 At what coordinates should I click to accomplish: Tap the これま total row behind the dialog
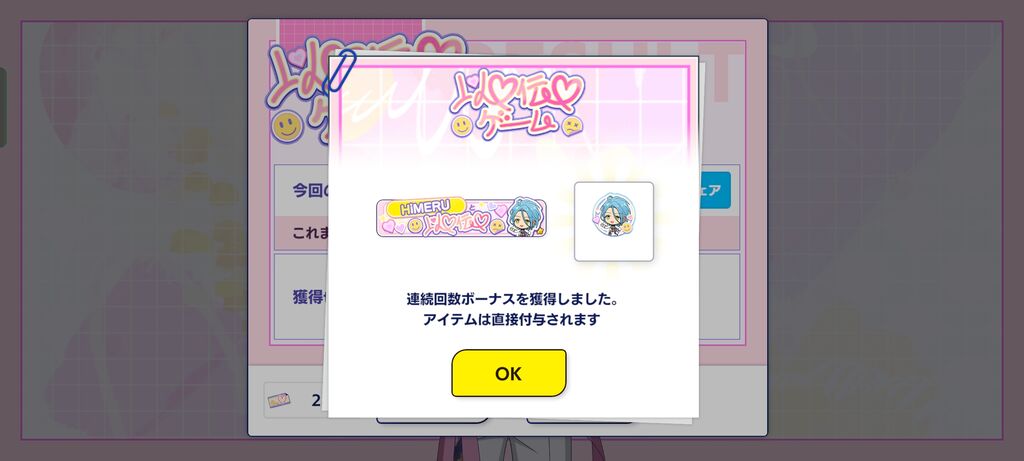[301, 234]
